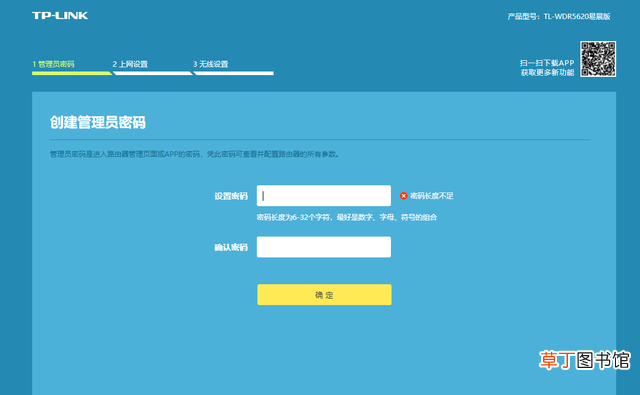The image size is (640, 395).
Task: Click the 密码长度不足 error message
Action: pyautogui.click(x=432, y=196)
